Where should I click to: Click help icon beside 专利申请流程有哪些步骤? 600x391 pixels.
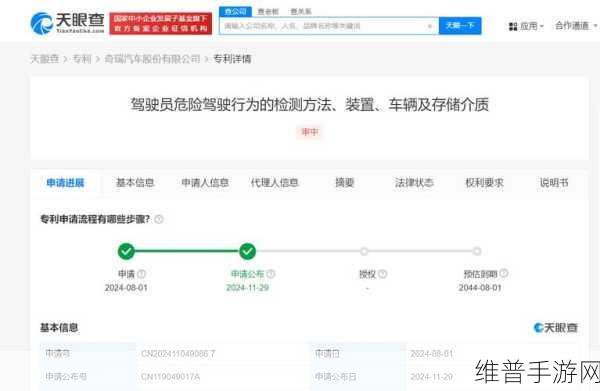159,219
